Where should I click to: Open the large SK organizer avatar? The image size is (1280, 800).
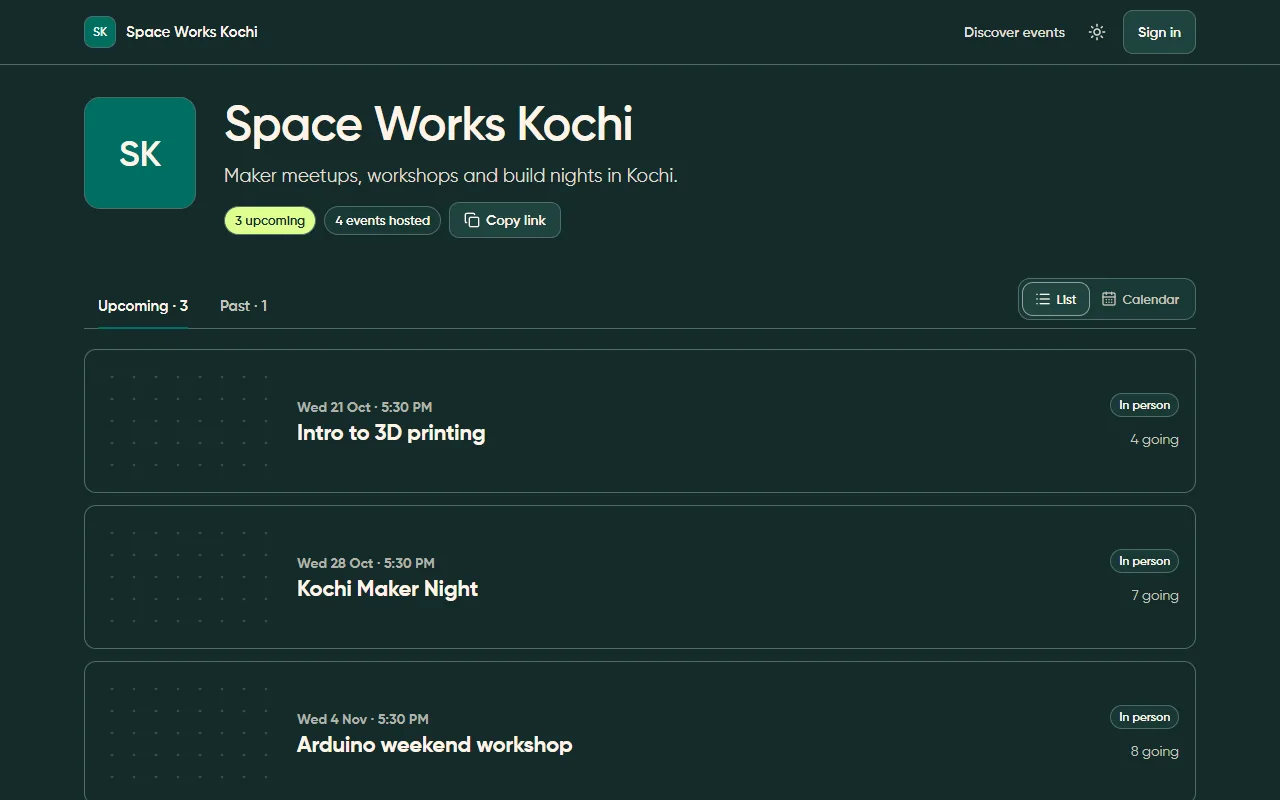point(140,153)
